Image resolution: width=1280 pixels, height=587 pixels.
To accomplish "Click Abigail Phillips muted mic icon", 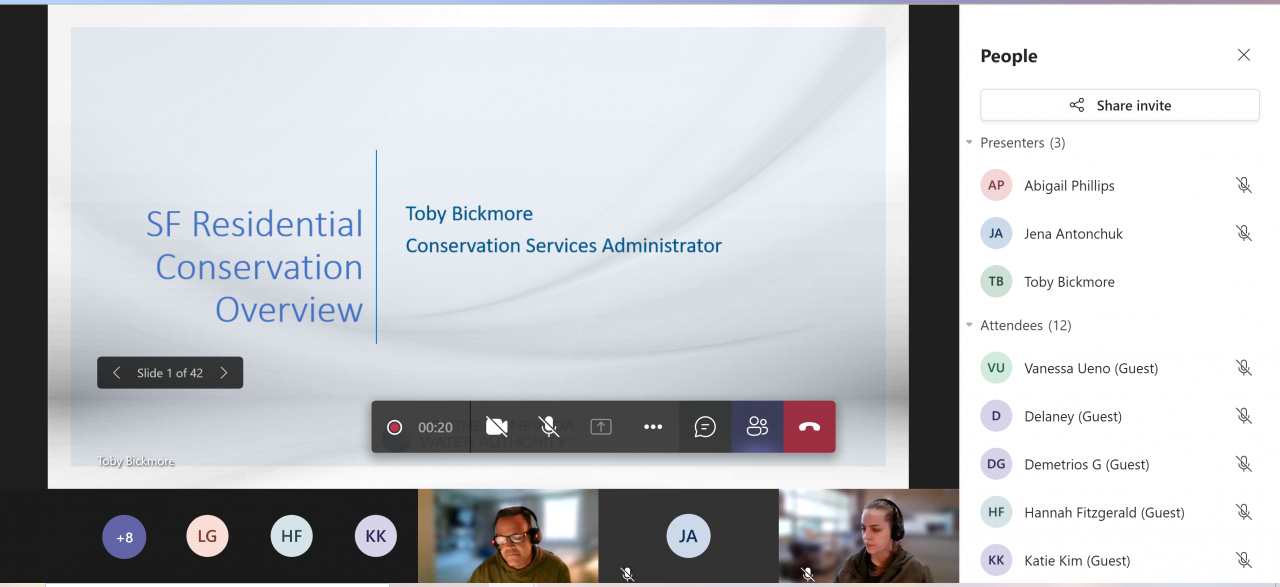I will [1244, 185].
